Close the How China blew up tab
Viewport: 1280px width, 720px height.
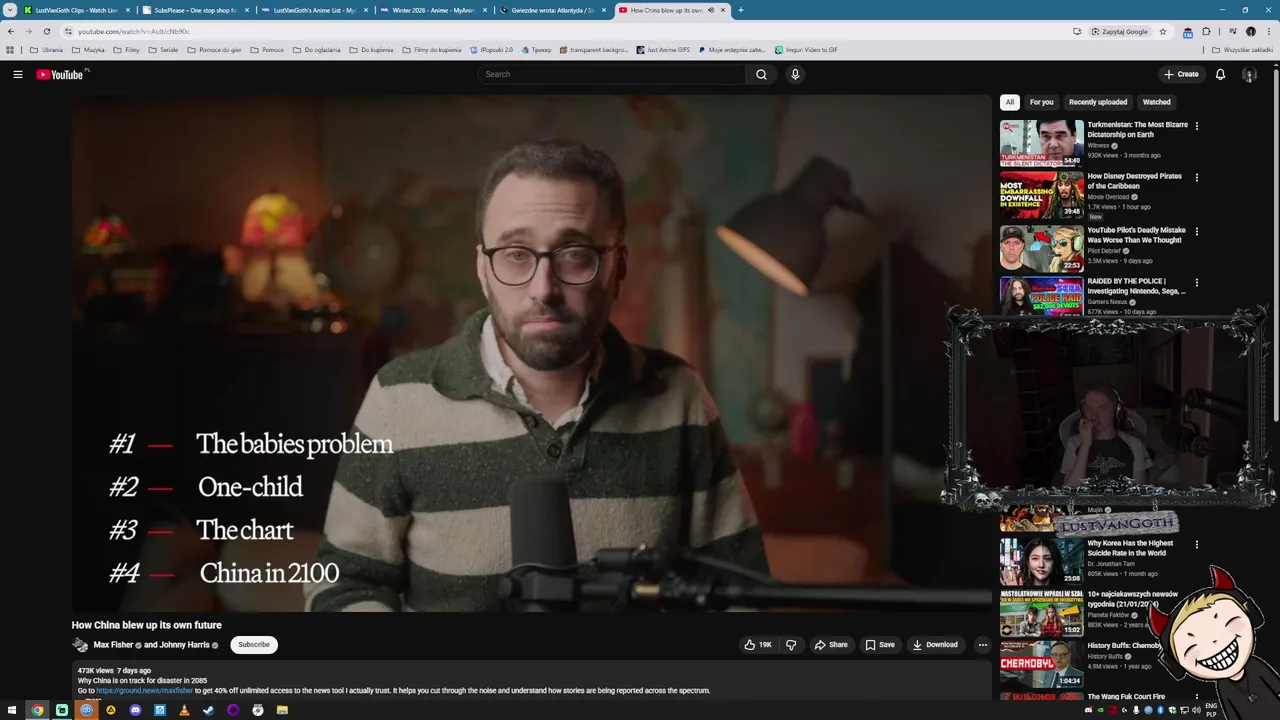pyautogui.click(x=723, y=10)
